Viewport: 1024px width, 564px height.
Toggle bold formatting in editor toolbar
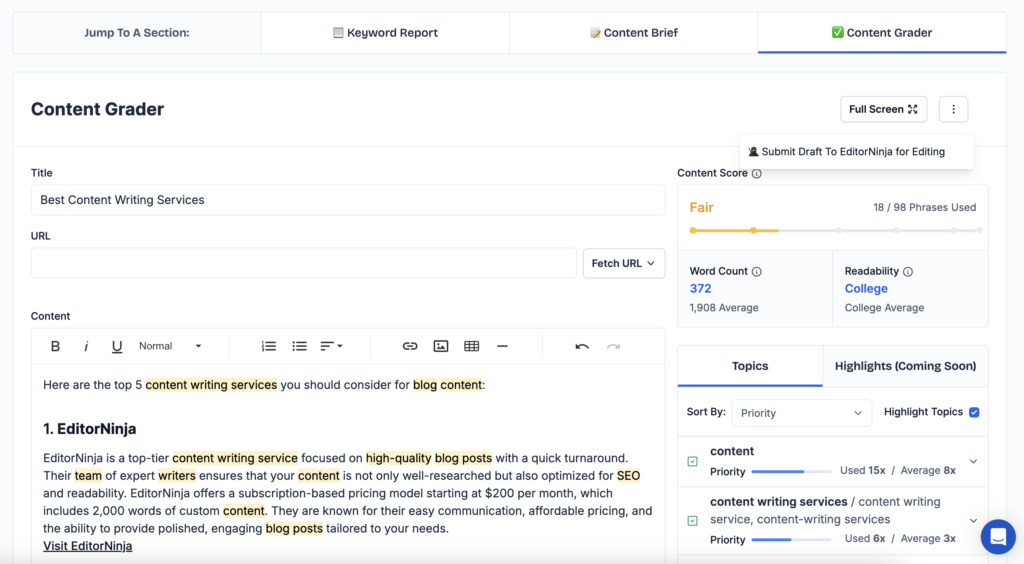coord(56,346)
